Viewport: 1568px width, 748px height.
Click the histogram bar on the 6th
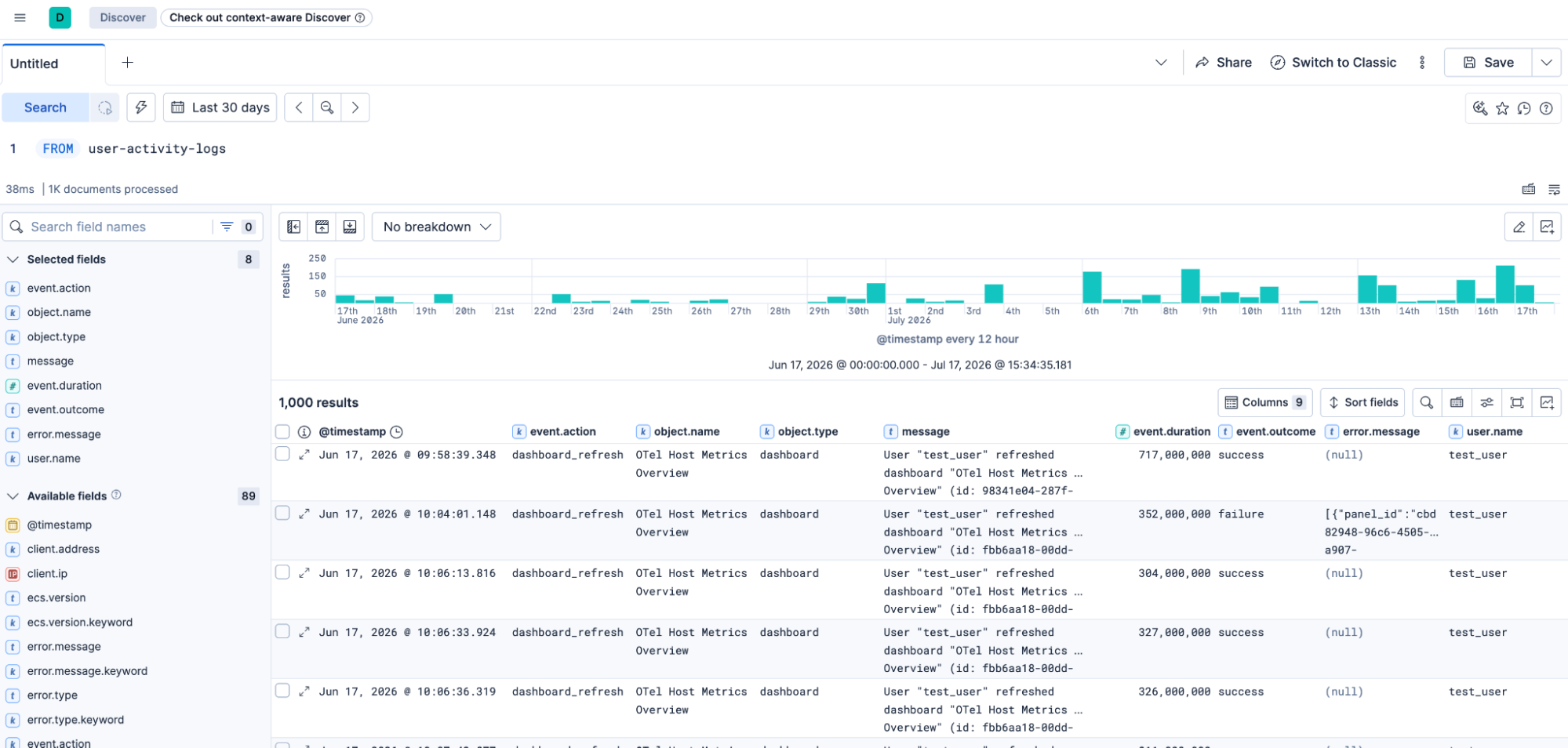pos(1092,287)
